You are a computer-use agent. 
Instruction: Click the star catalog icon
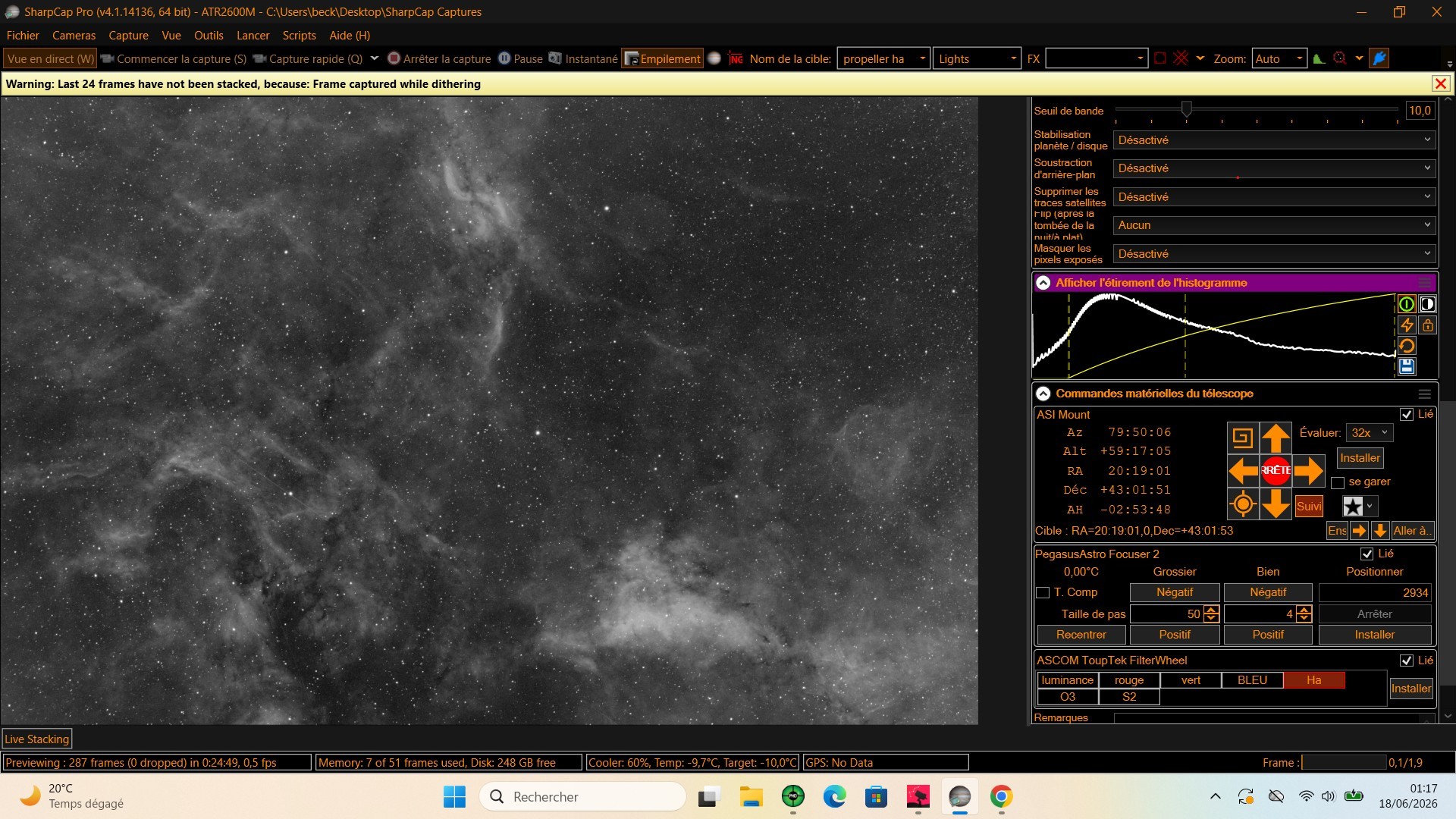1354,507
